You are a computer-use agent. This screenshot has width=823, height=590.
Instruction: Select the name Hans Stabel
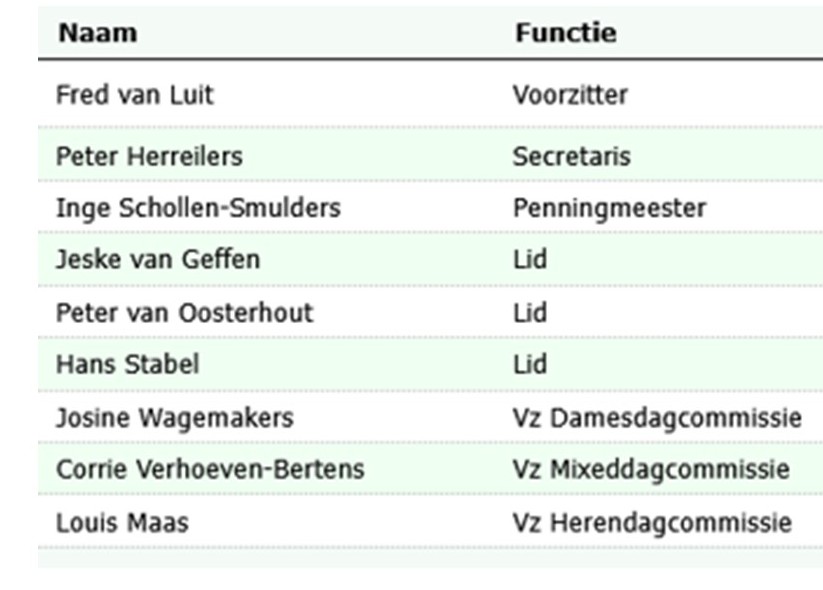(127, 364)
